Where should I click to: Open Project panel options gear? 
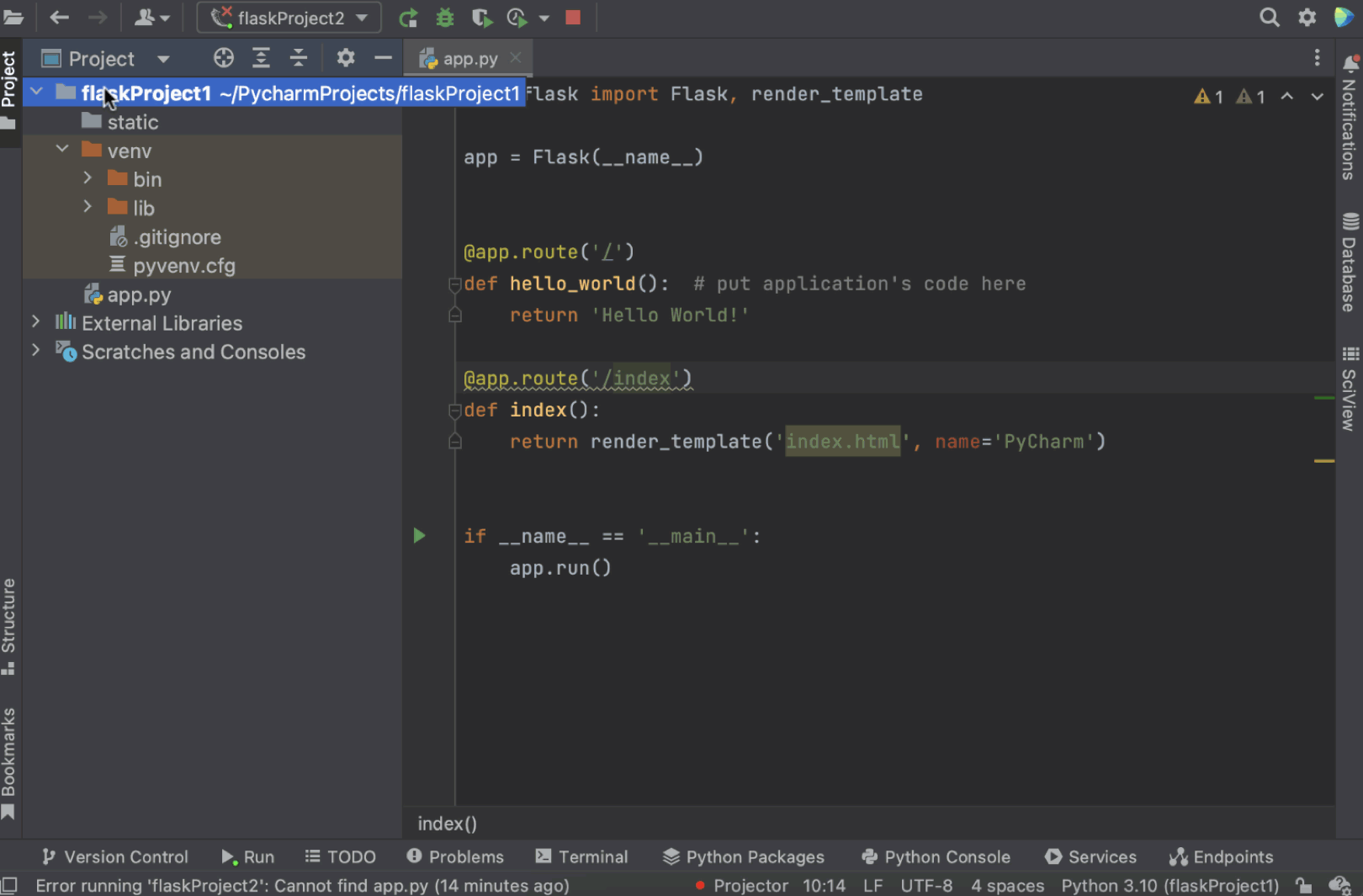click(x=345, y=57)
